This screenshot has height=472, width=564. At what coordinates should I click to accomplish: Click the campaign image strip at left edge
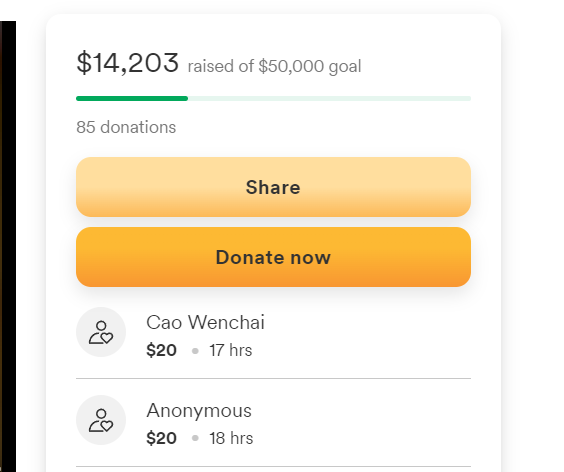8,246
